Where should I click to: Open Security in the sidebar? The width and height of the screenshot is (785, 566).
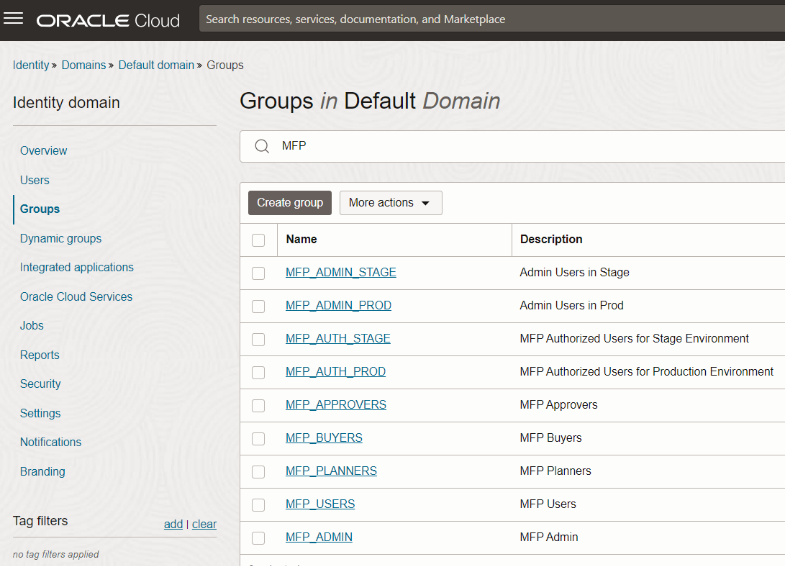coord(40,384)
